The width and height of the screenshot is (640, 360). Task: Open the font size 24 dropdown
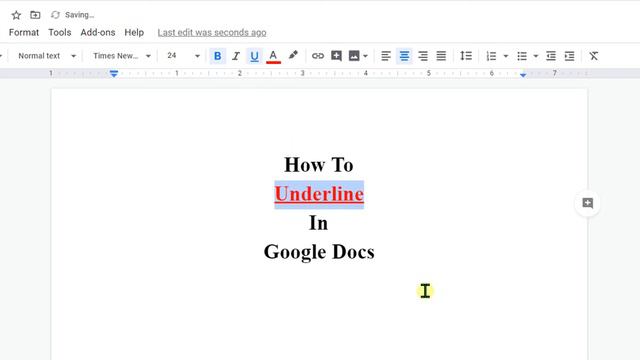click(183, 56)
